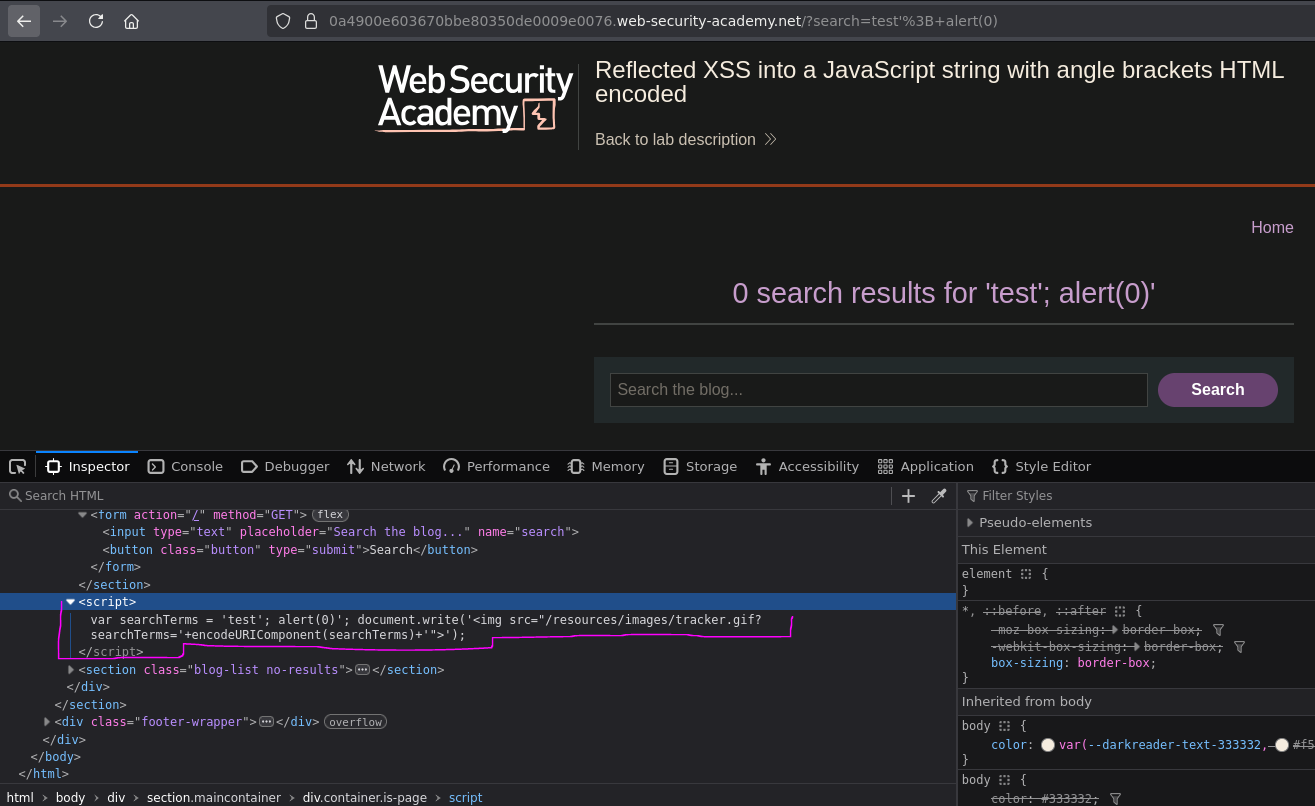This screenshot has height=806, width=1315.
Task: Click the color swatch beside var(--darkreader-text
Action: click(1048, 745)
